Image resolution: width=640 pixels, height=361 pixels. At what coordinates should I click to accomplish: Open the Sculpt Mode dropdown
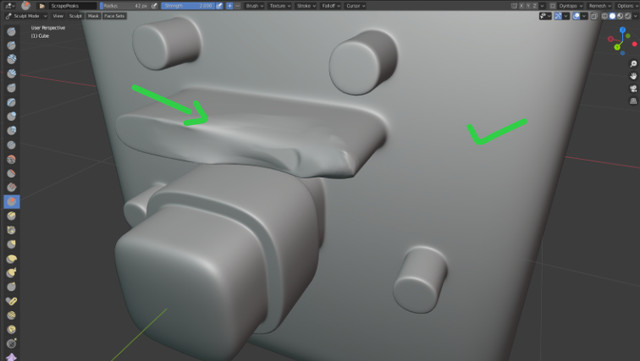pyautogui.click(x=26, y=16)
